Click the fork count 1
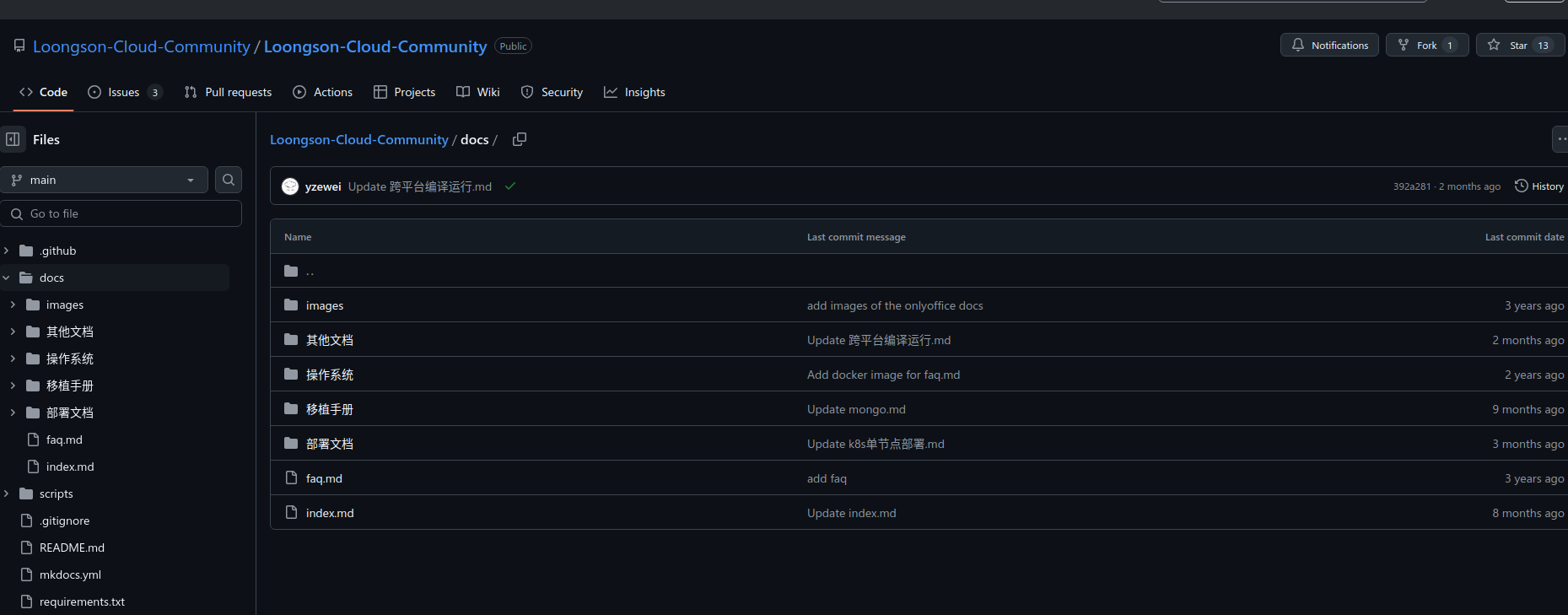 tap(1450, 46)
